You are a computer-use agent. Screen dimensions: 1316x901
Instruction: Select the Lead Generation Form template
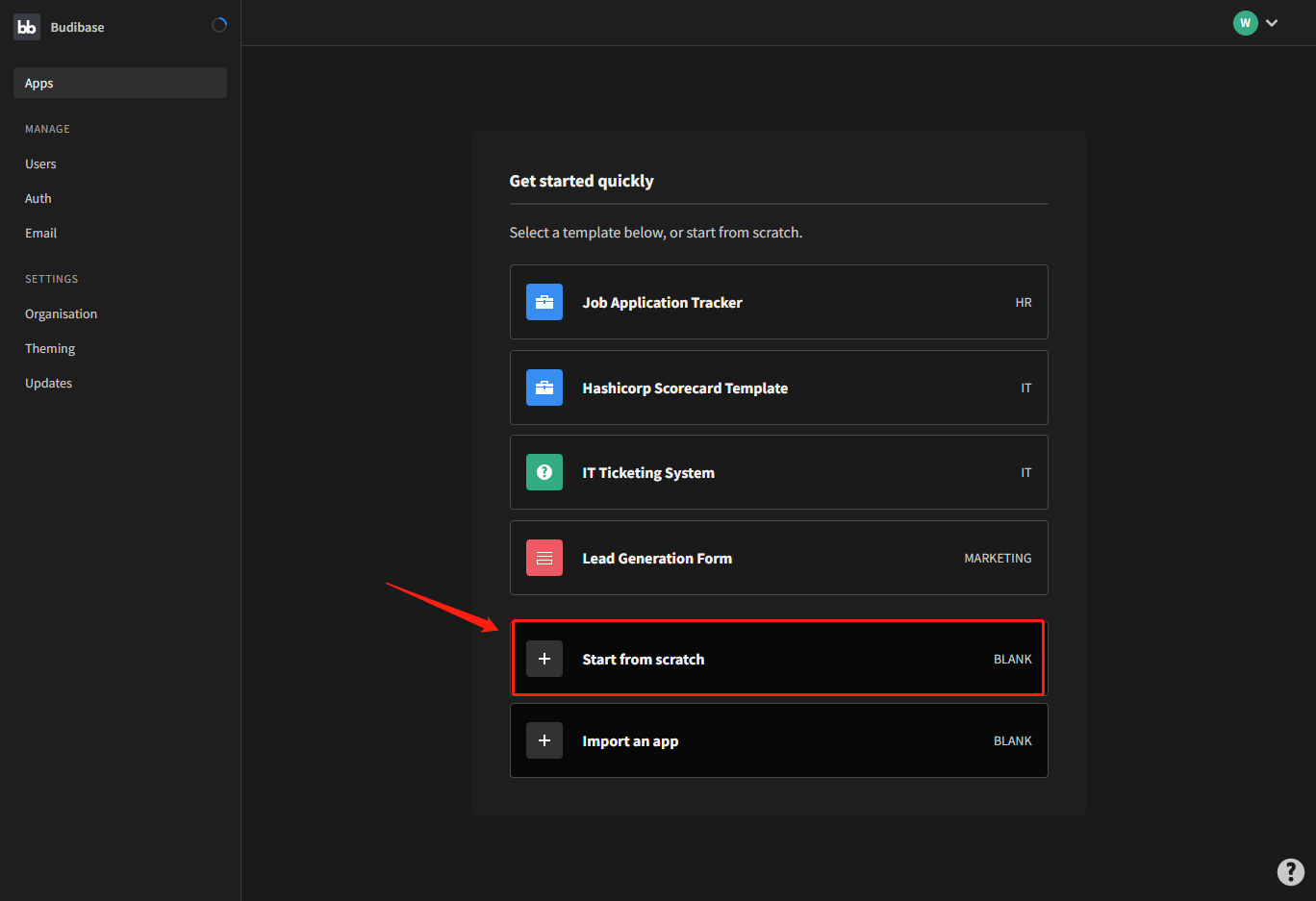pos(778,558)
